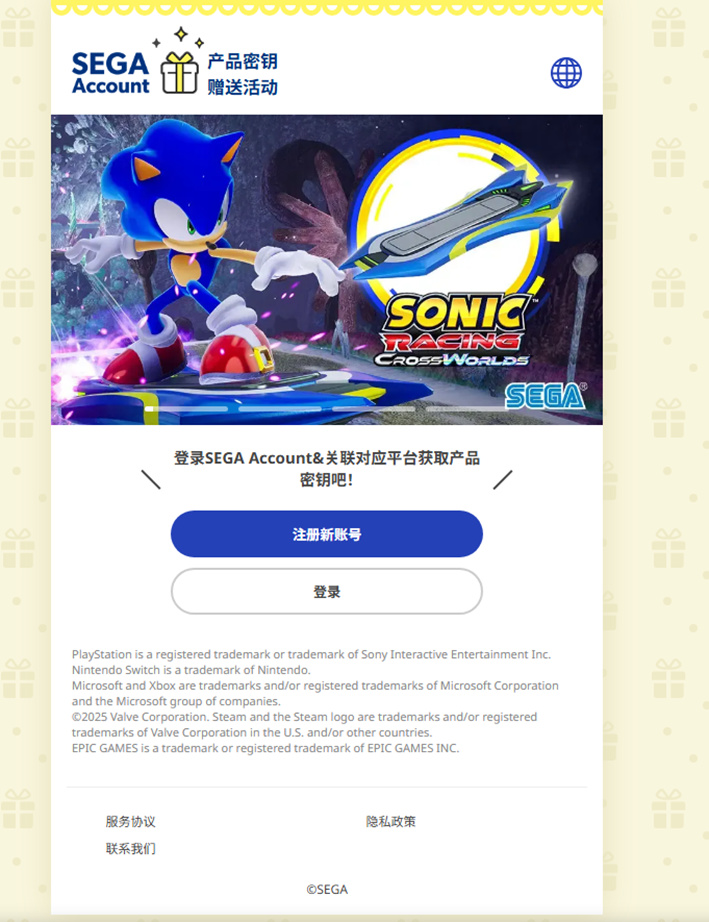
Task: Open the globe language selector
Action: pos(566,73)
